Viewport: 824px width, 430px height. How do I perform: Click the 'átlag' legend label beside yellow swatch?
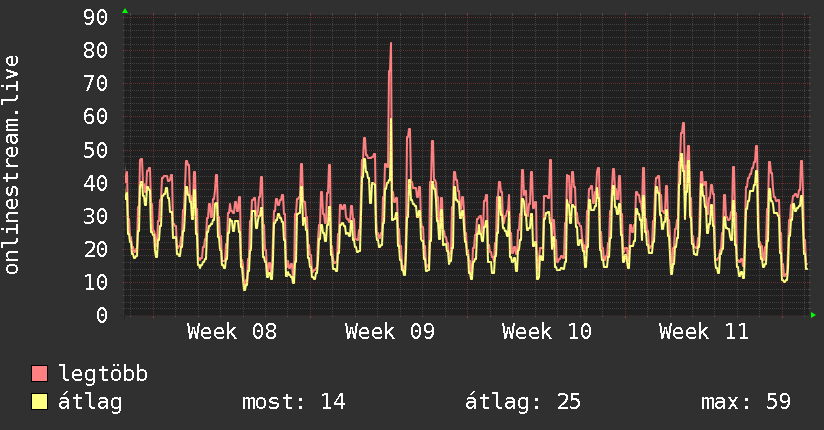pos(90,402)
